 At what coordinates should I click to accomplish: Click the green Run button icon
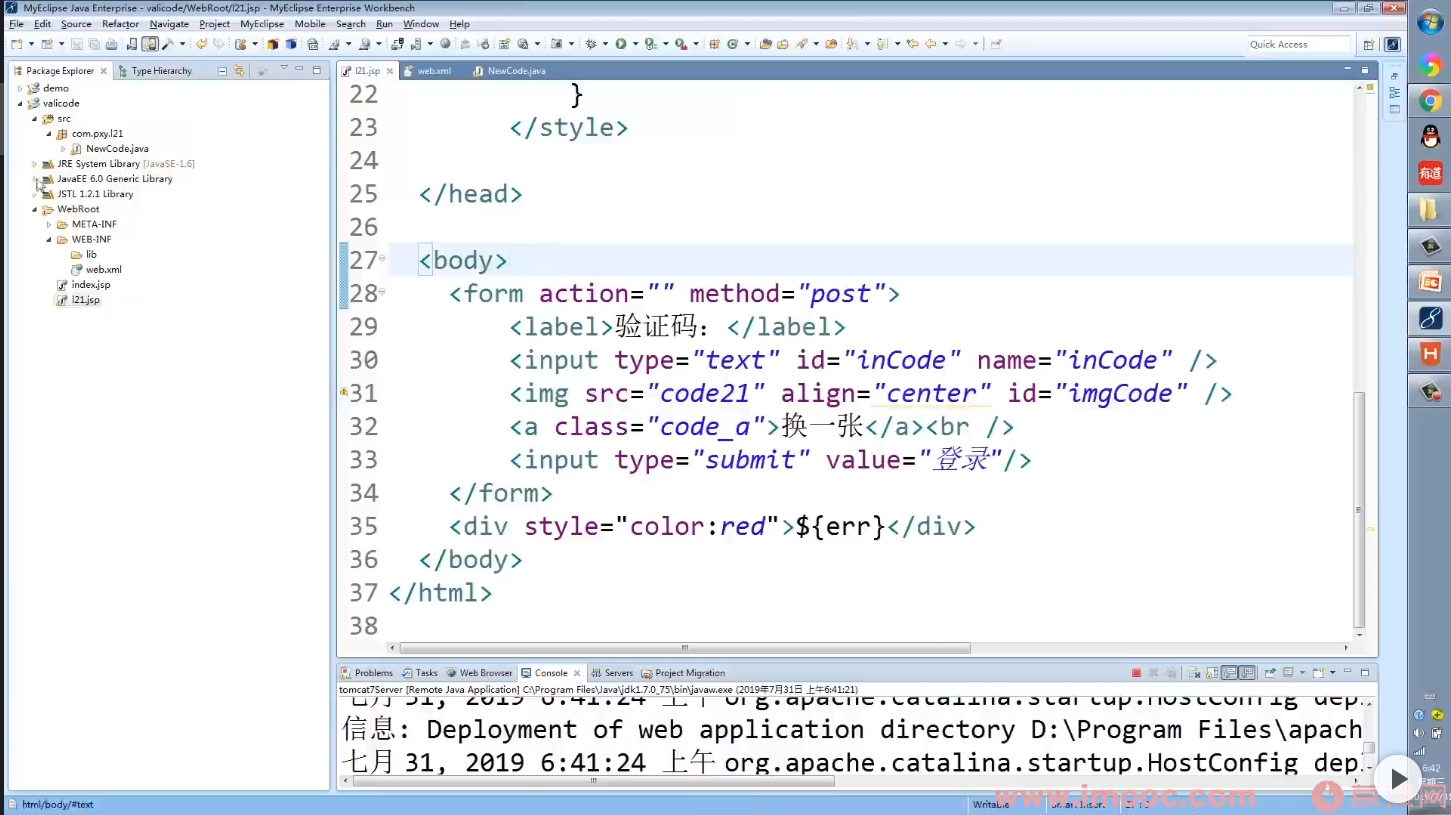(621, 44)
